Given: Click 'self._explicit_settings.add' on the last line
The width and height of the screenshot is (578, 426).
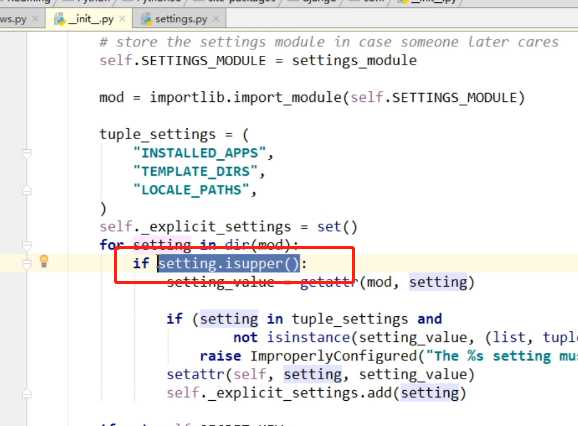Looking at the screenshot, I should pos(279,393).
